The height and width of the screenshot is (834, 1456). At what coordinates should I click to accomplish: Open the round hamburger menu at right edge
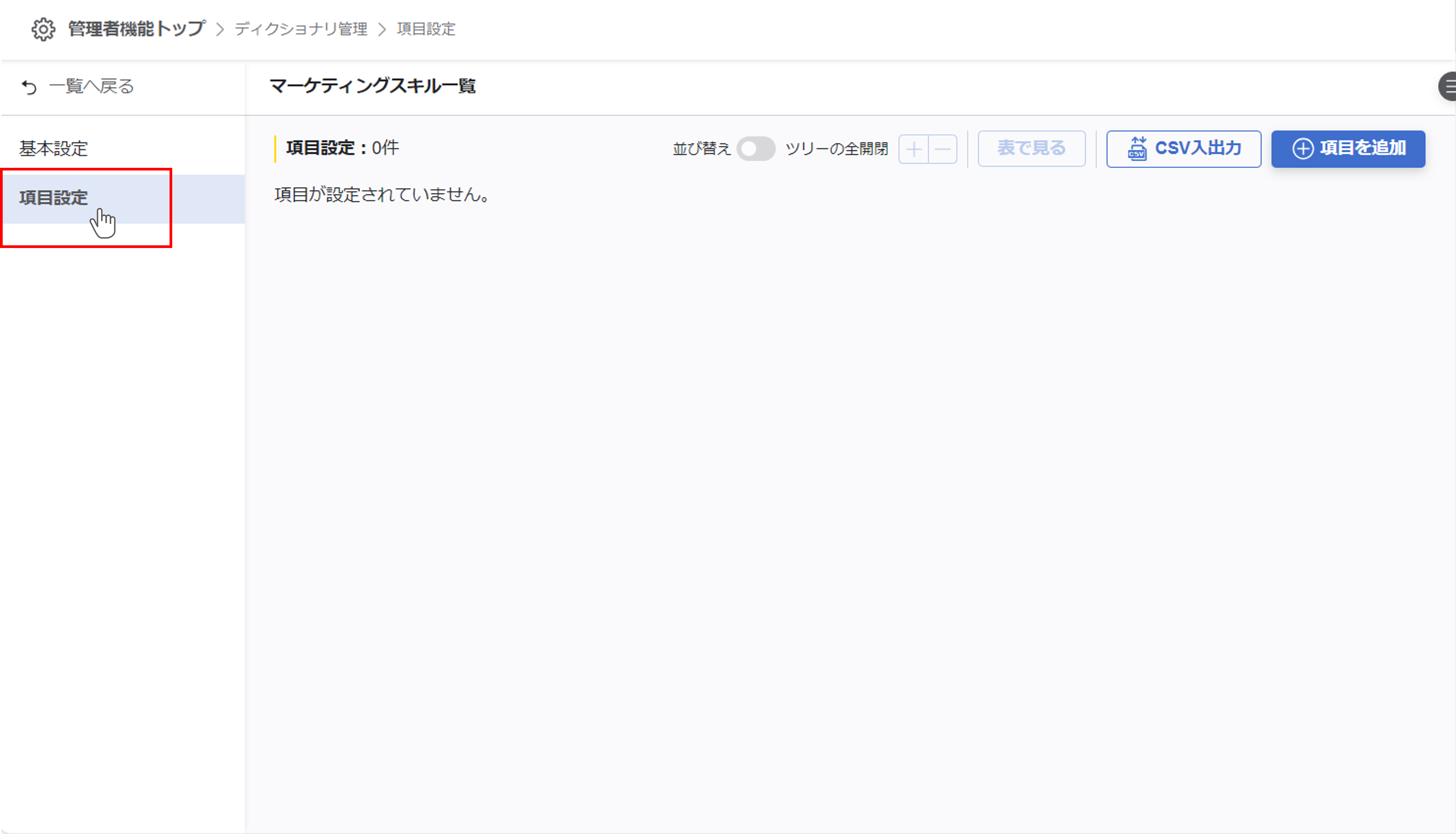(x=1448, y=87)
